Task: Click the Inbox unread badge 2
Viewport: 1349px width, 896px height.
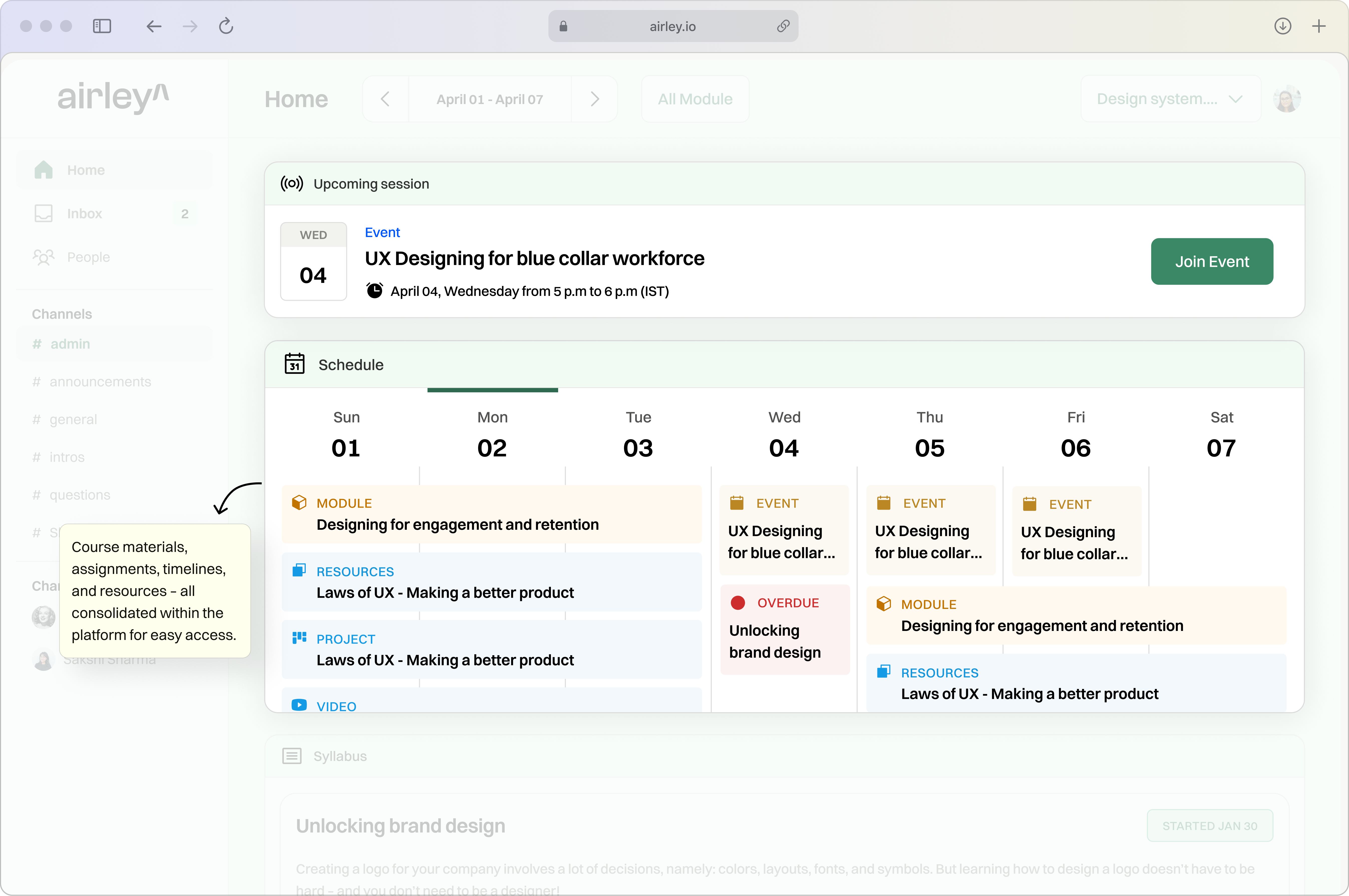Action: click(x=185, y=214)
